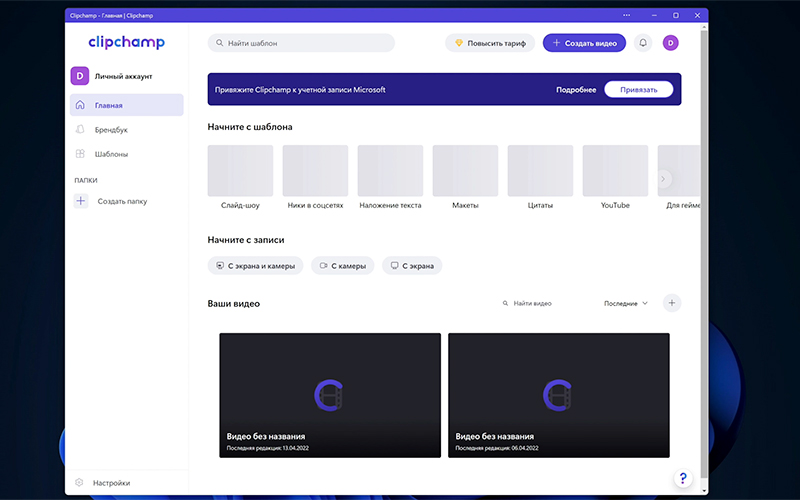Screen dimensions: 800x500
Task: Click the plus icon next to Создать папку
Action: point(81,201)
